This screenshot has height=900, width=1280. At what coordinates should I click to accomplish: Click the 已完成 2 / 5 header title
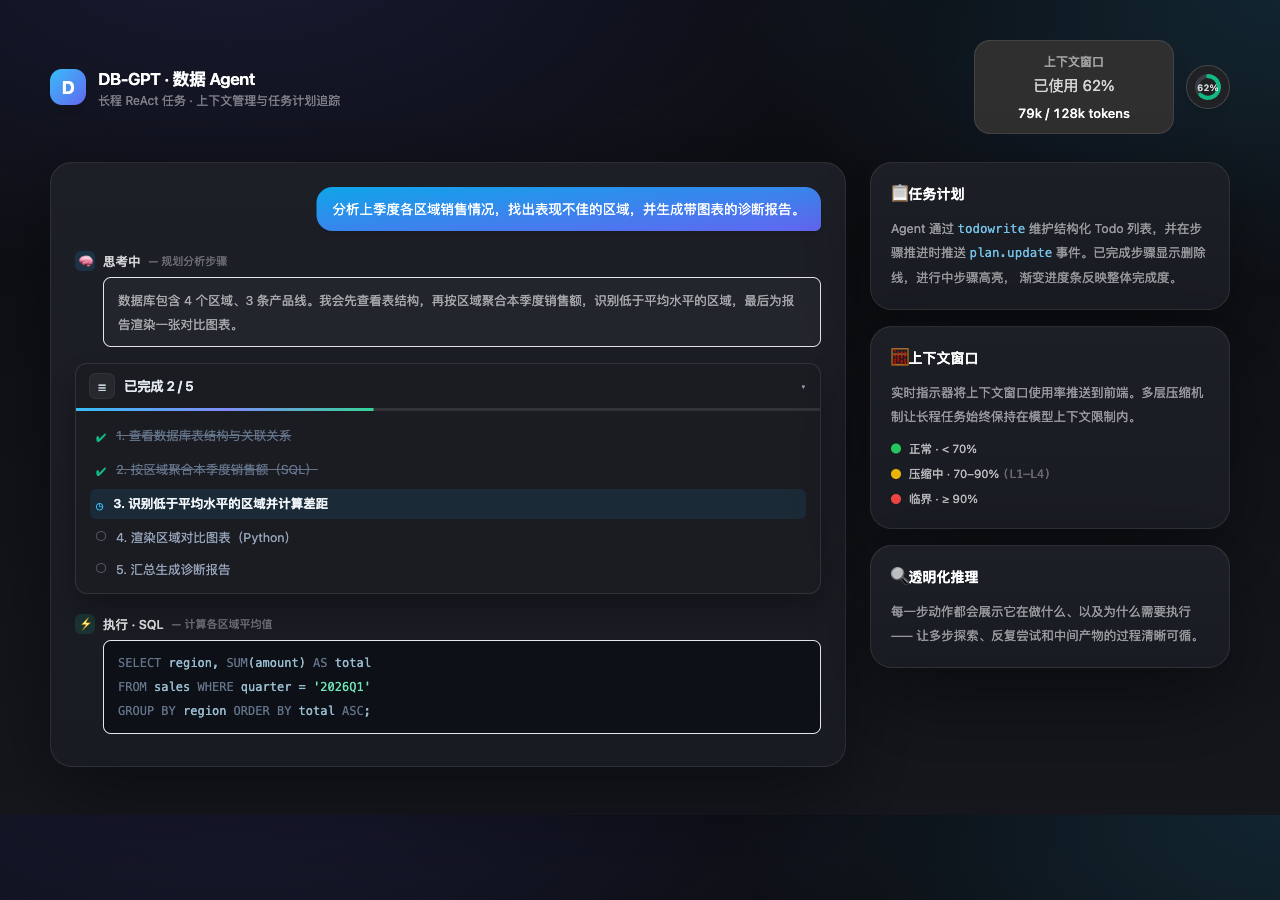159,386
